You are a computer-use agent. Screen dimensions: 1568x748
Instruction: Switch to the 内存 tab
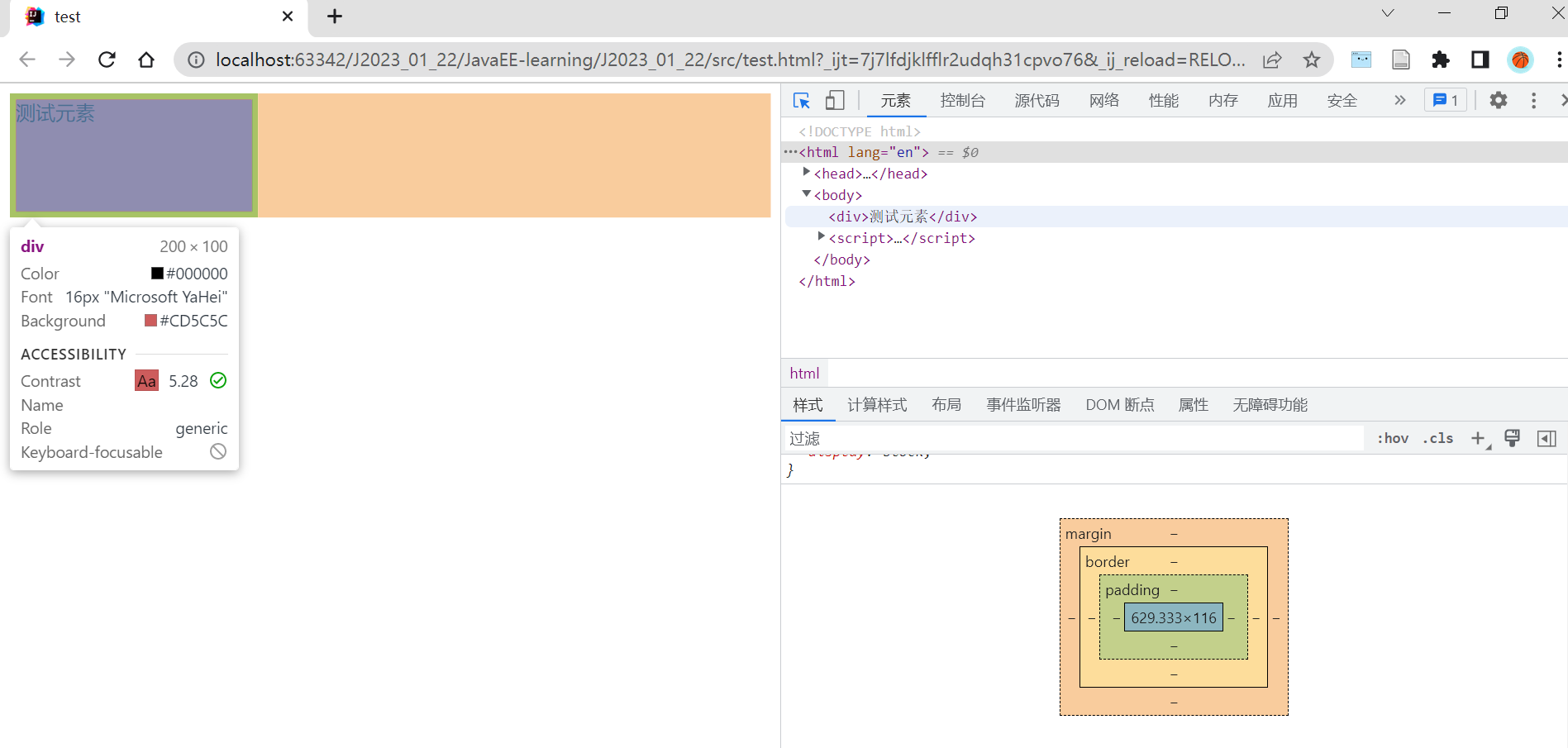pyautogui.click(x=1222, y=101)
